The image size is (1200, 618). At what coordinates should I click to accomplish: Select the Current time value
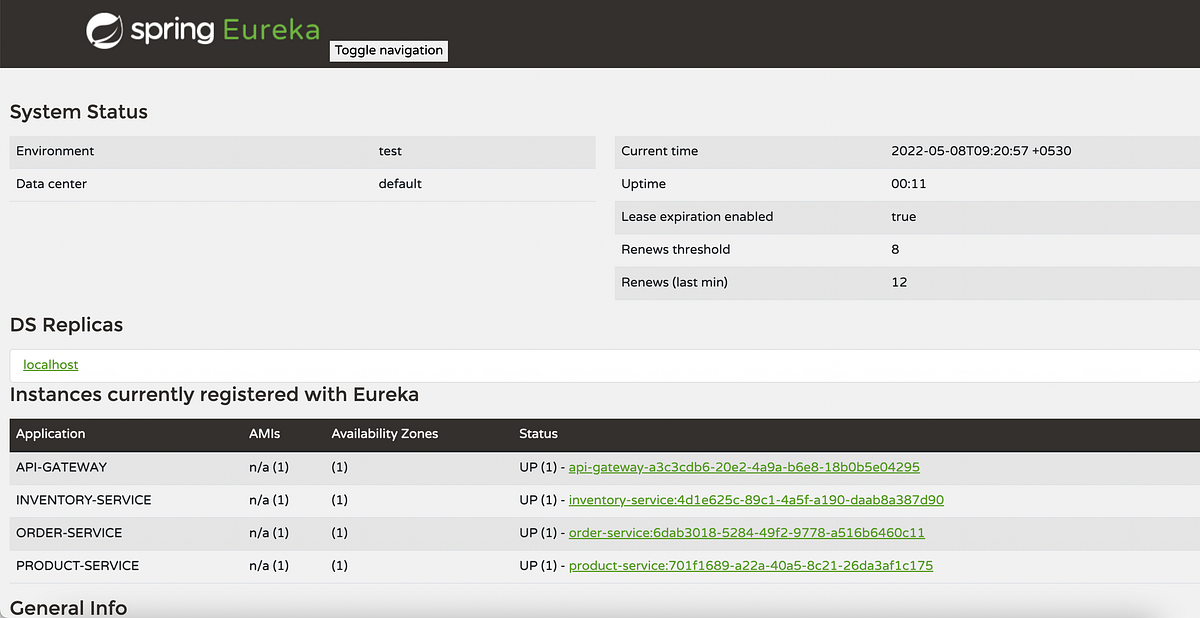(982, 151)
